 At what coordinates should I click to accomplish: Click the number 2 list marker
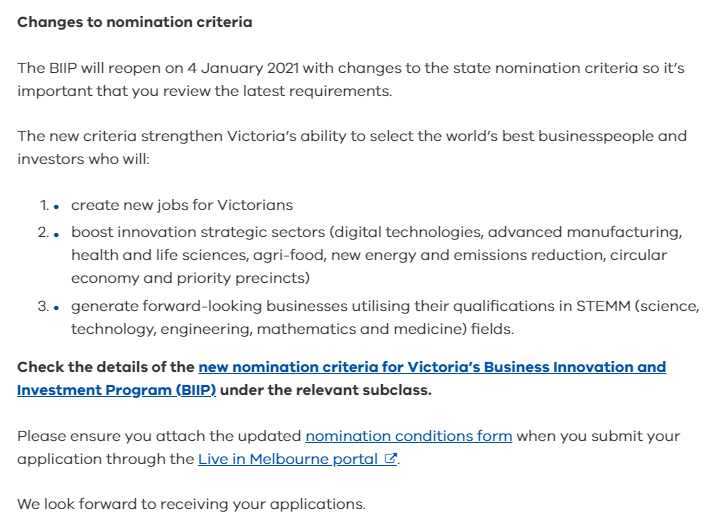[x=43, y=232]
